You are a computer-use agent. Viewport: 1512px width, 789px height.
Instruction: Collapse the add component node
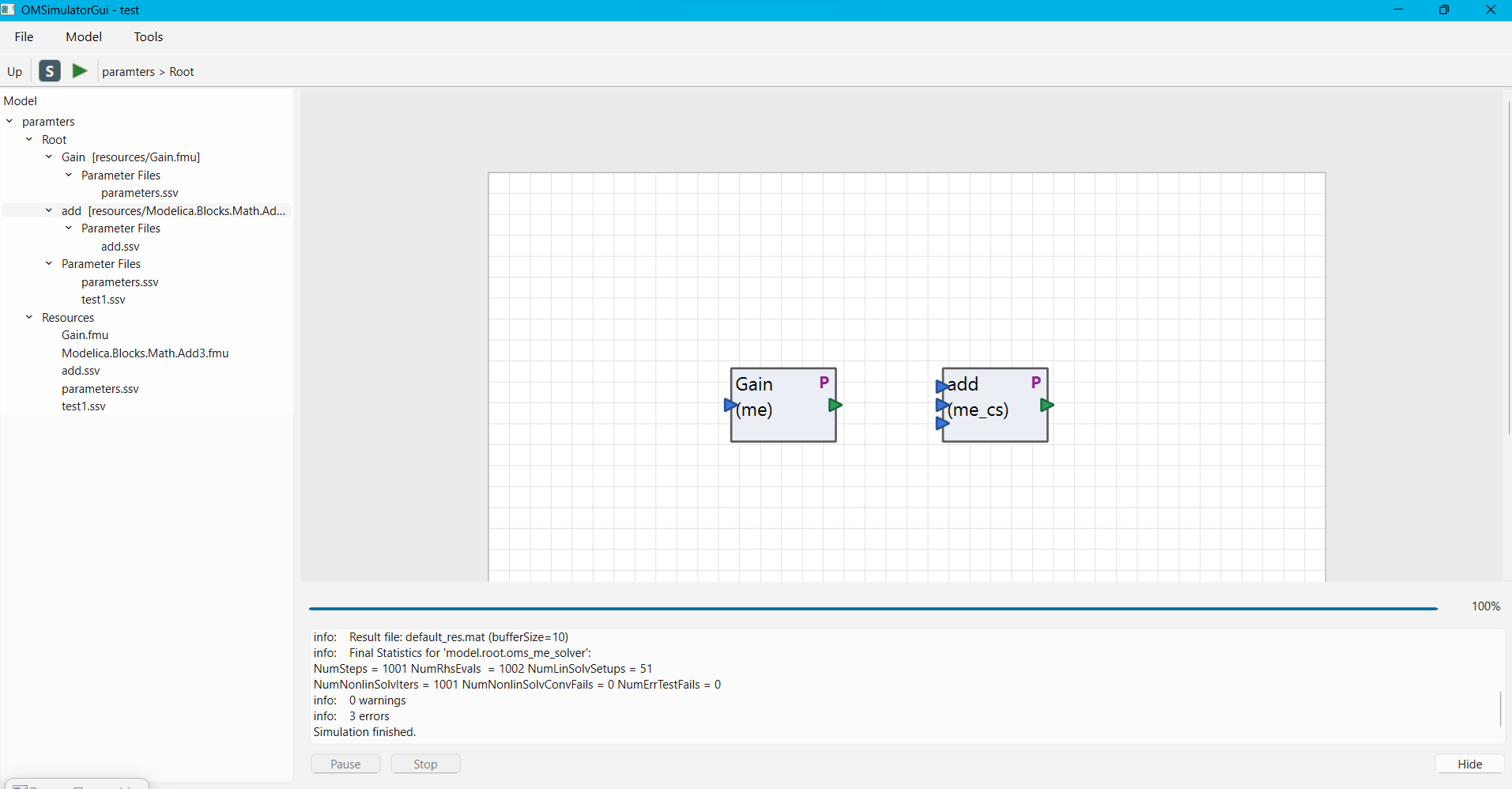pos(49,211)
